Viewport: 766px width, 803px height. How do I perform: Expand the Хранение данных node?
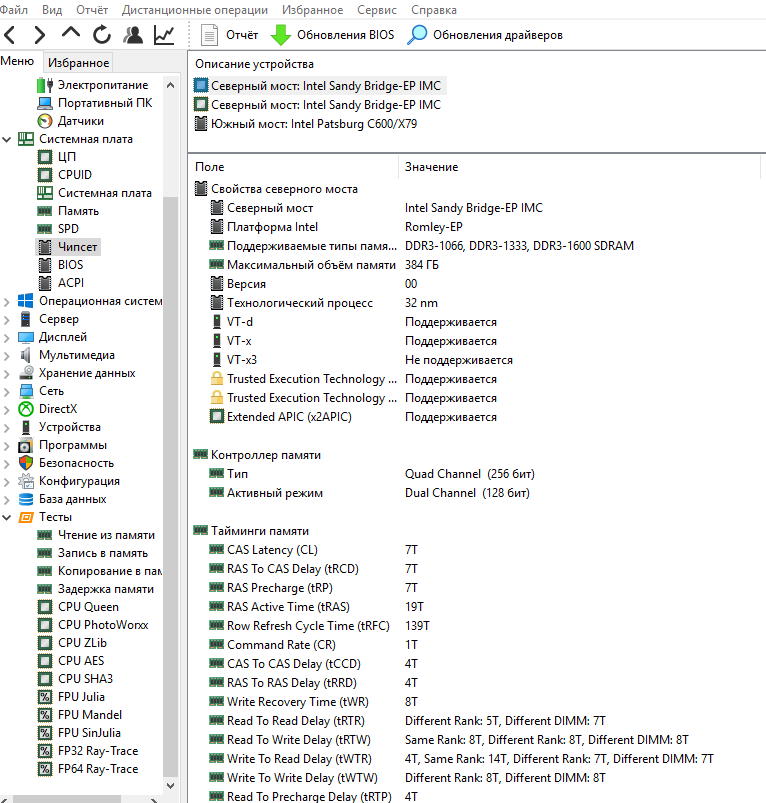pos(7,373)
